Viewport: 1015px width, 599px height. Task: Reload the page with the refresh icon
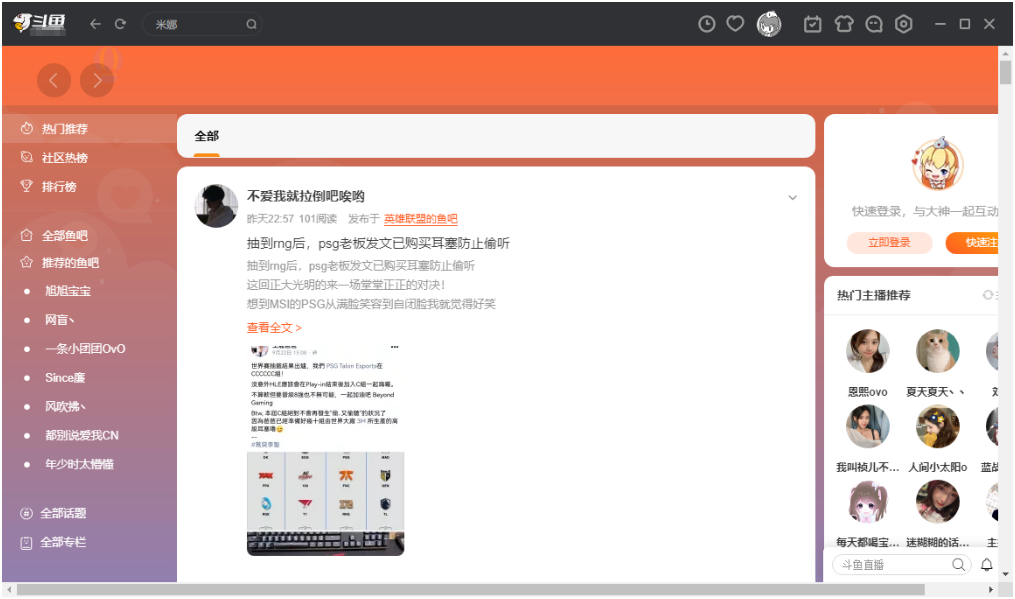click(x=120, y=24)
